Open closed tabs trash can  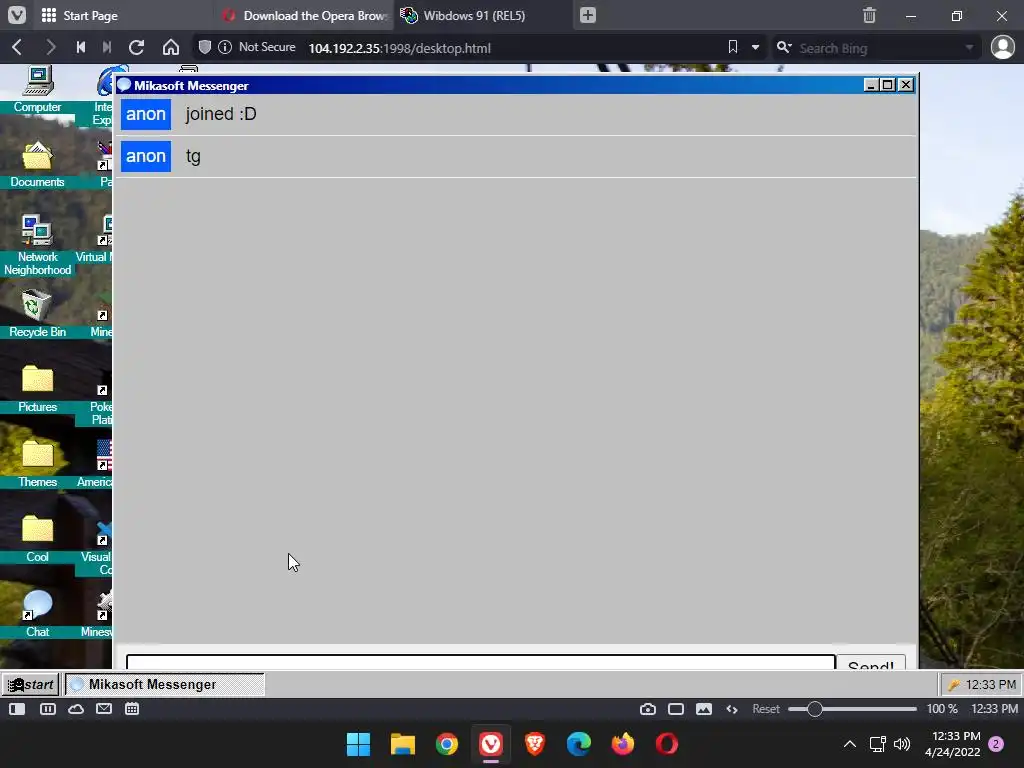point(869,15)
